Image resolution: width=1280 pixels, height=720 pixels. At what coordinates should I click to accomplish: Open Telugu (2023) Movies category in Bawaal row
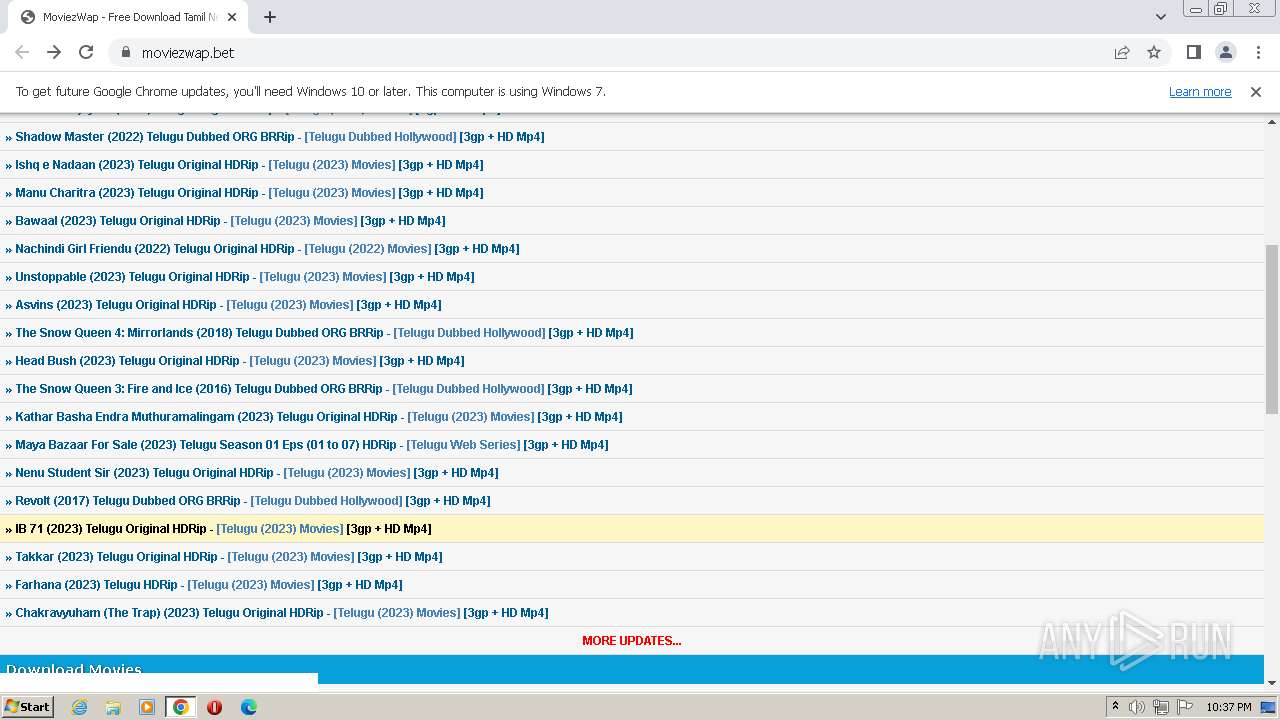pyautogui.click(x=294, y=221)
